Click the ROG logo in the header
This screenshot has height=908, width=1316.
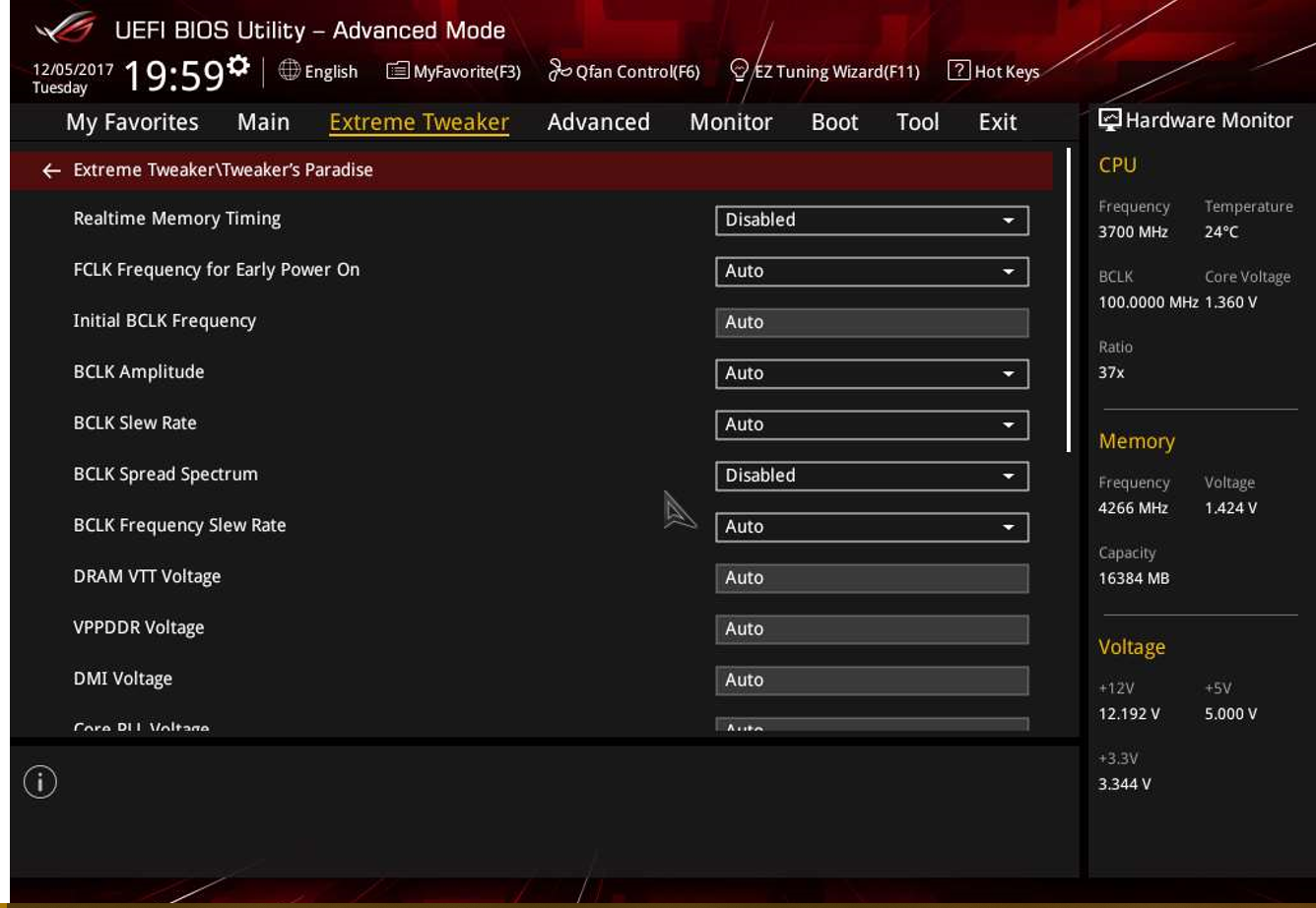[x=65, y=29]
